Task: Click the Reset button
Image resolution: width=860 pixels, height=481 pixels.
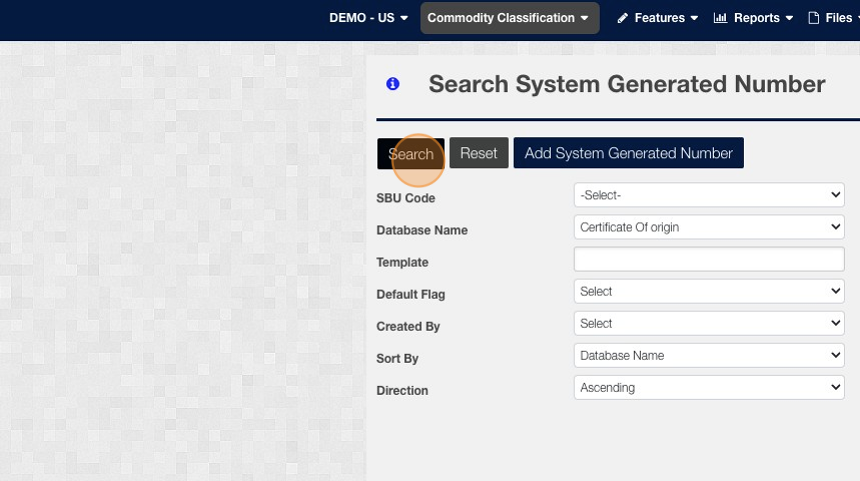Action: click(479, 153)
